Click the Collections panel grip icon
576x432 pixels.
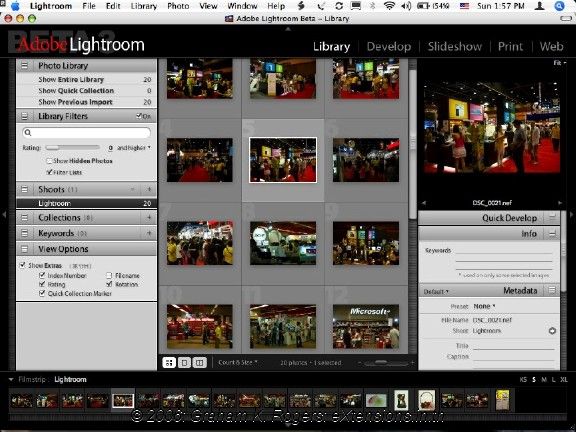pos(25,218)
